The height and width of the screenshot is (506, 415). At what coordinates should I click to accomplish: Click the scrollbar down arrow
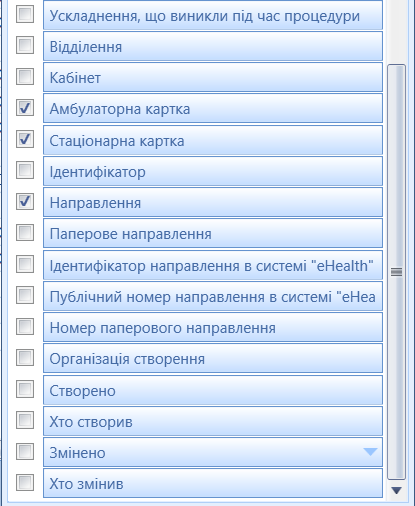pyautogui.click(x=397, y=490)
